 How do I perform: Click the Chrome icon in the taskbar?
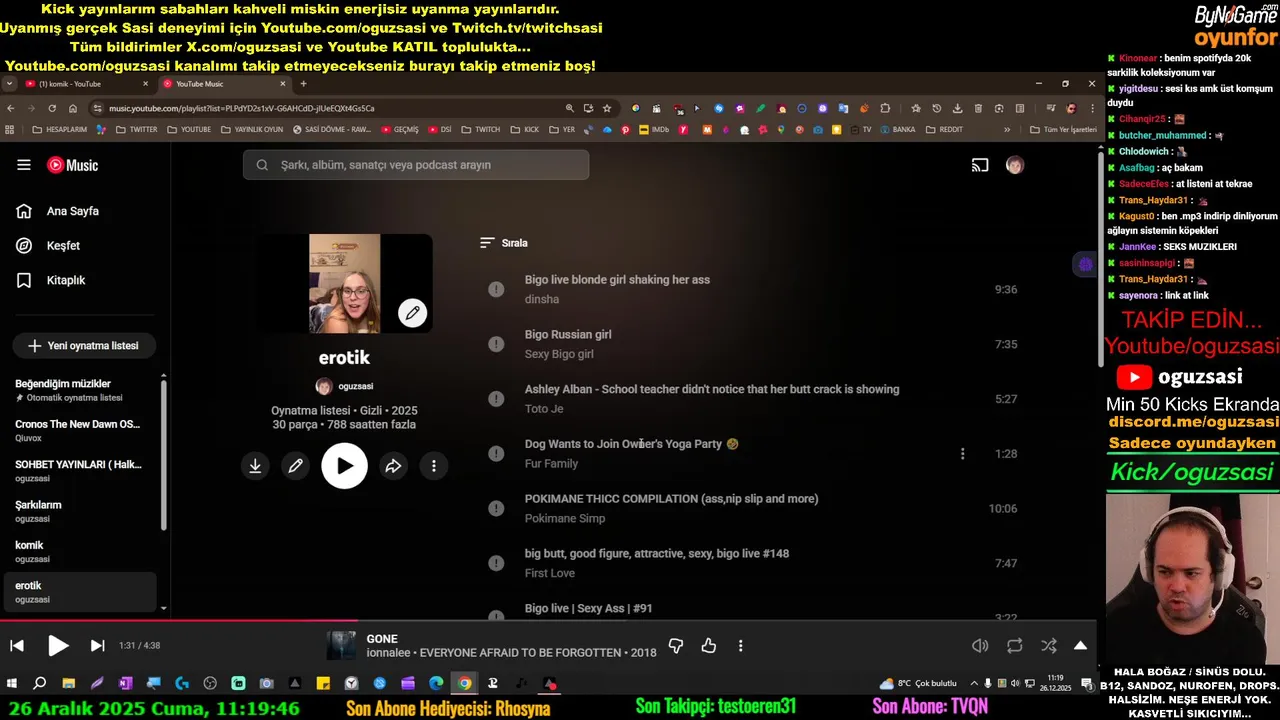(x=464, y=684)
